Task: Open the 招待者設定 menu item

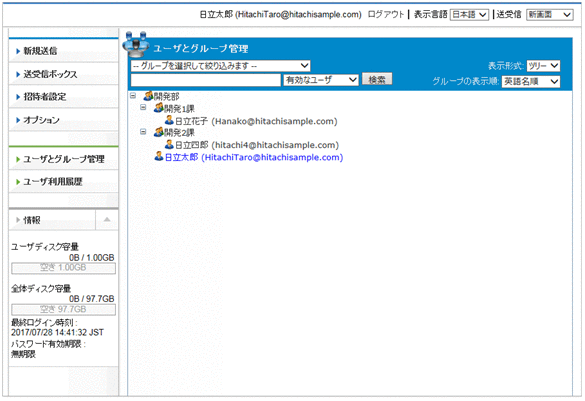Action: tap(63, 97)
